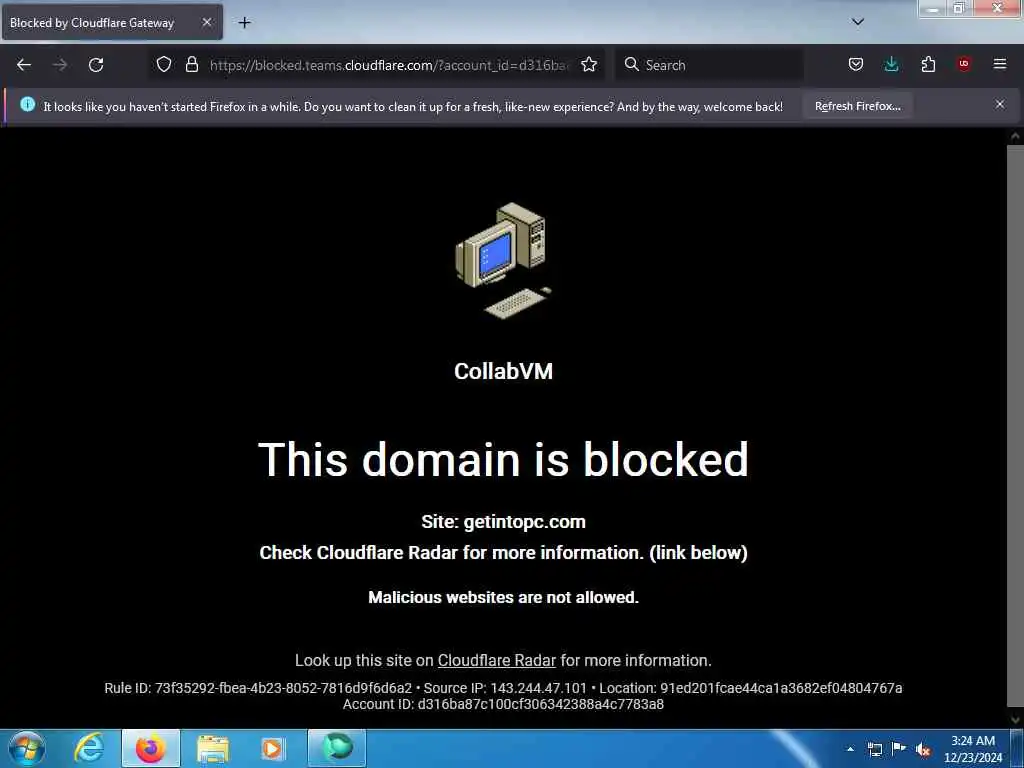Open the Firefox hamburger menu
This screenshot has height=768, width=1024.
click(x=1000, y=64)
